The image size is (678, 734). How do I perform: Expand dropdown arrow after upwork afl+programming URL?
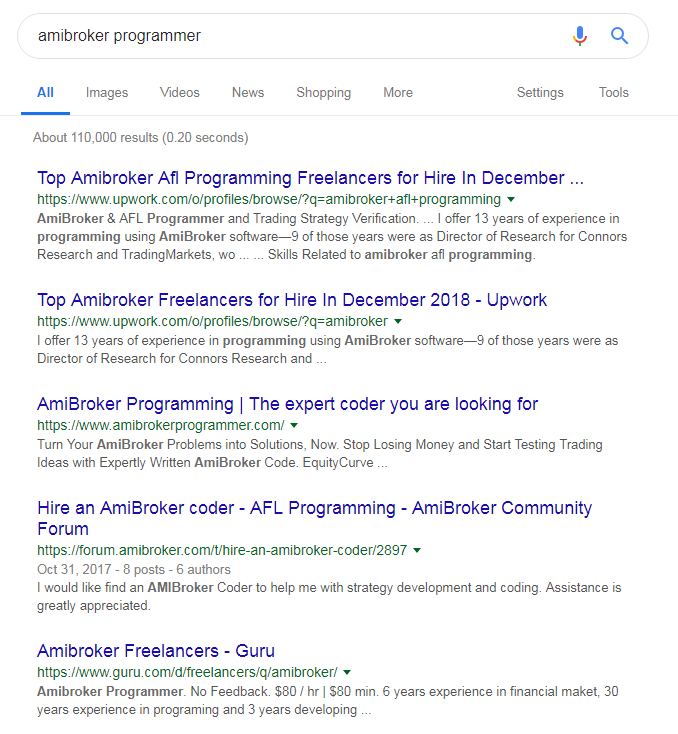[x=511, y=199]
